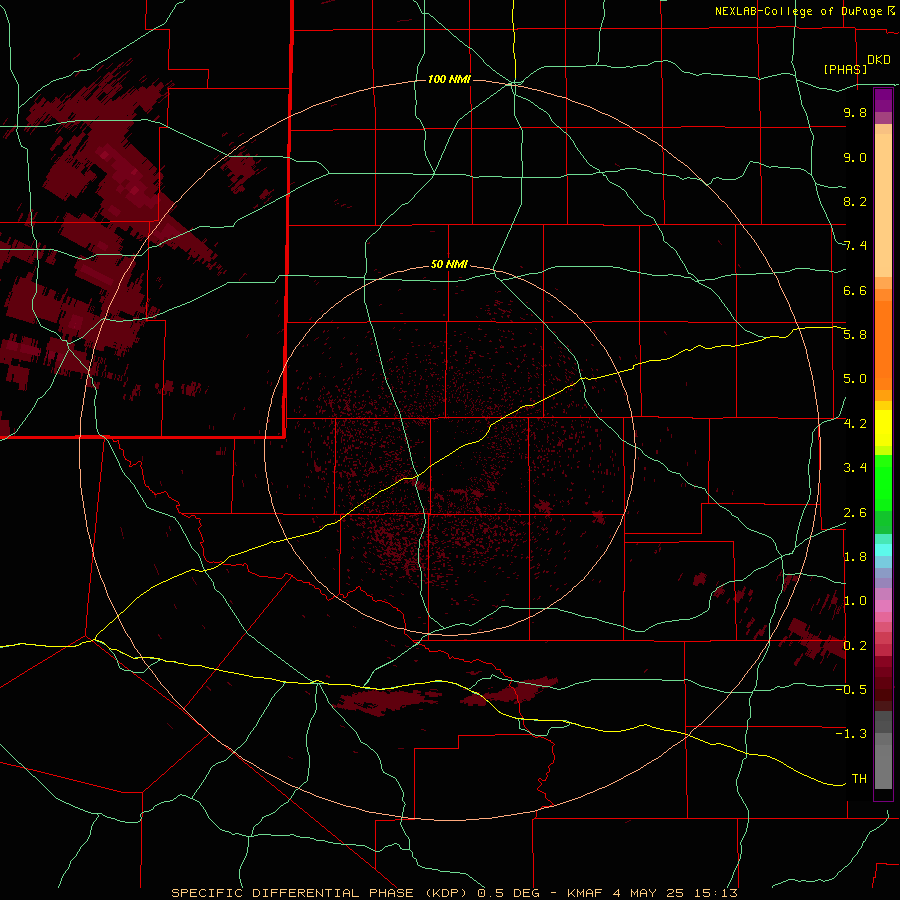This screenshot has width=900, height=900.
Task: Click the -0.5 value on the color scale
Action: click(x=851, y=690)
